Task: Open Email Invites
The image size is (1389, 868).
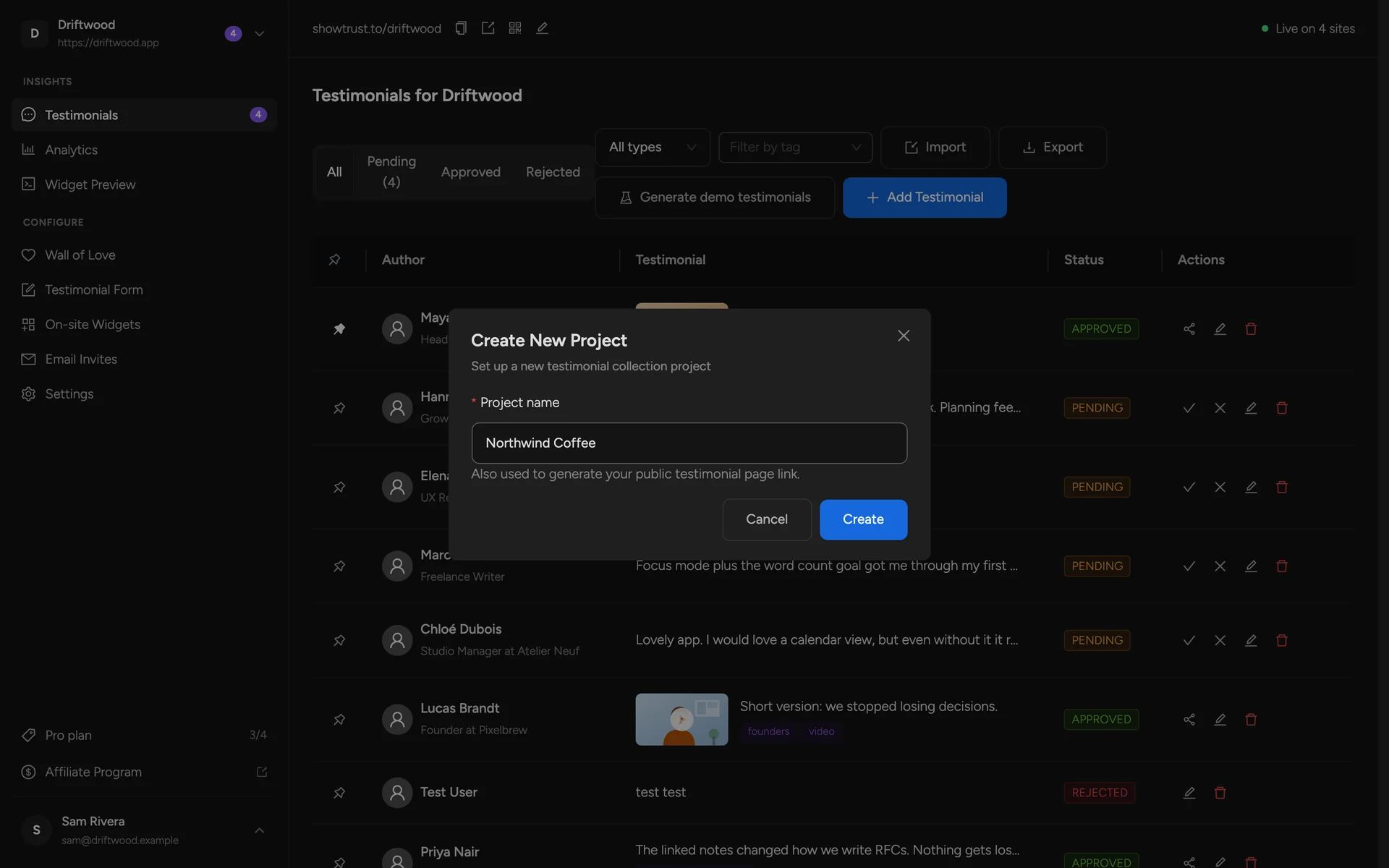Action: pyautogui.click(x=144, y=359)
